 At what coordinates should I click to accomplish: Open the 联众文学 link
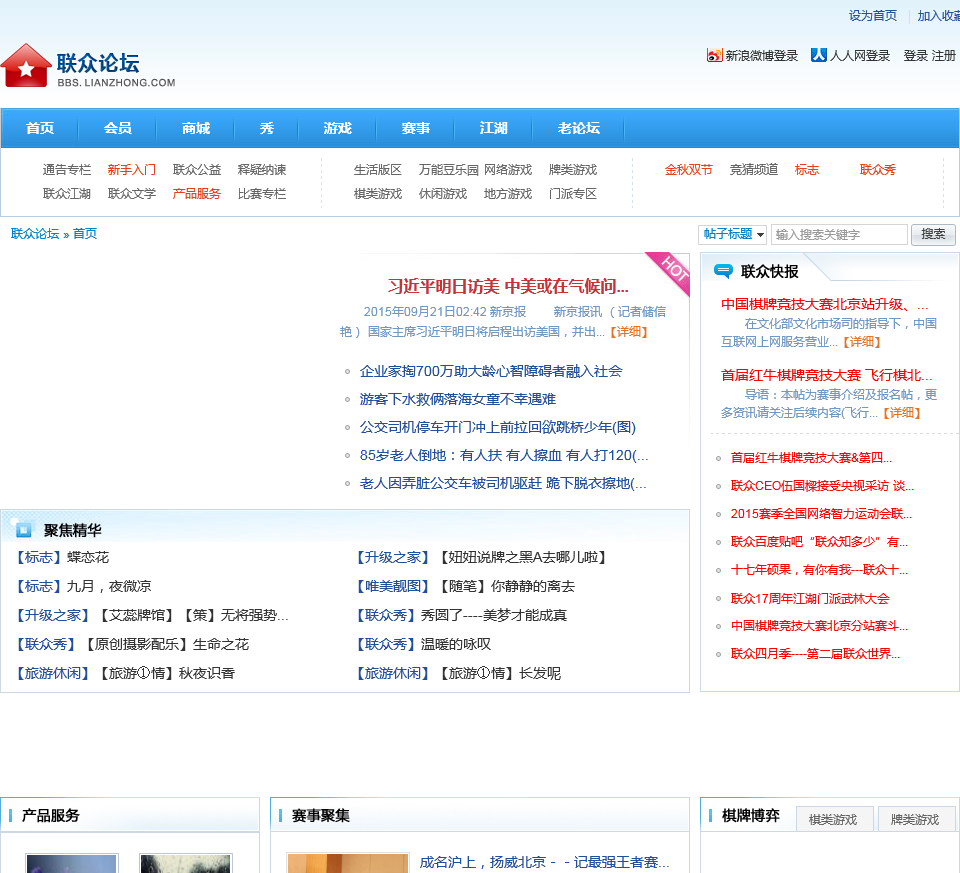click(132, 194)
